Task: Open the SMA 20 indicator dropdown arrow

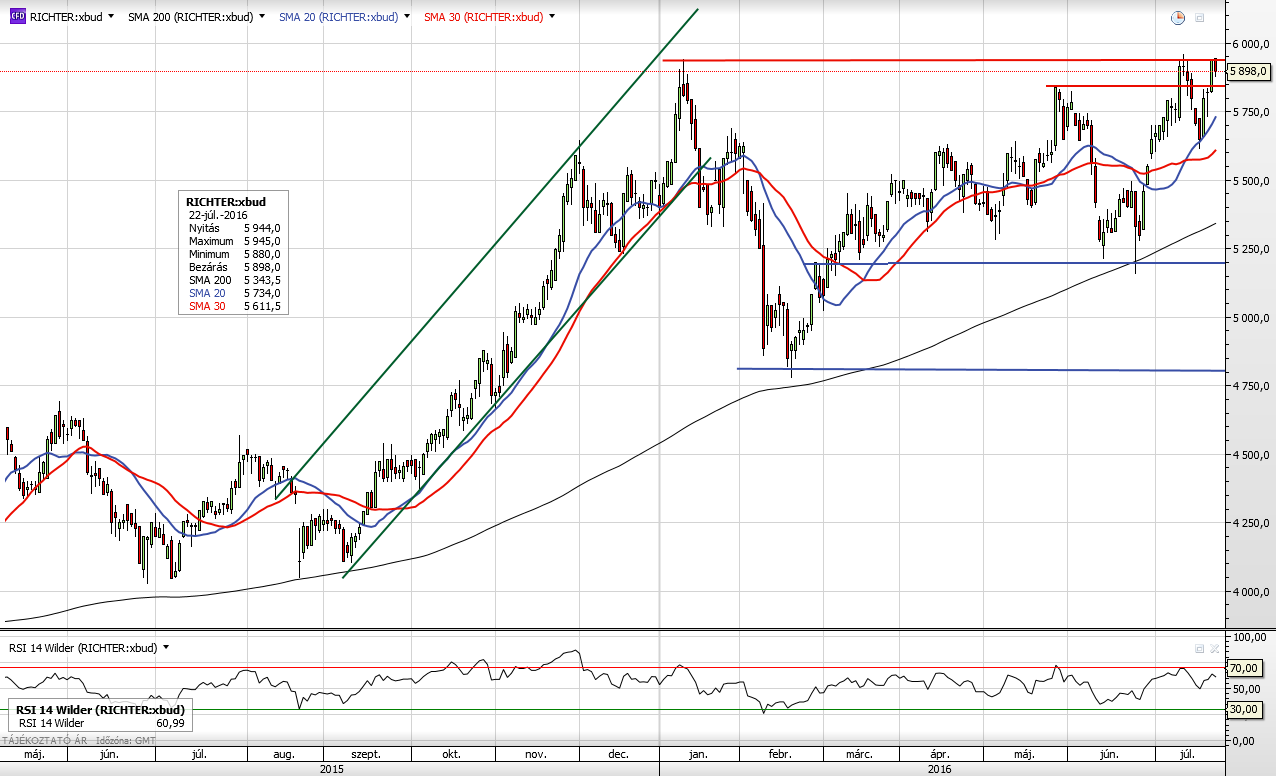Action: [407, 17]
